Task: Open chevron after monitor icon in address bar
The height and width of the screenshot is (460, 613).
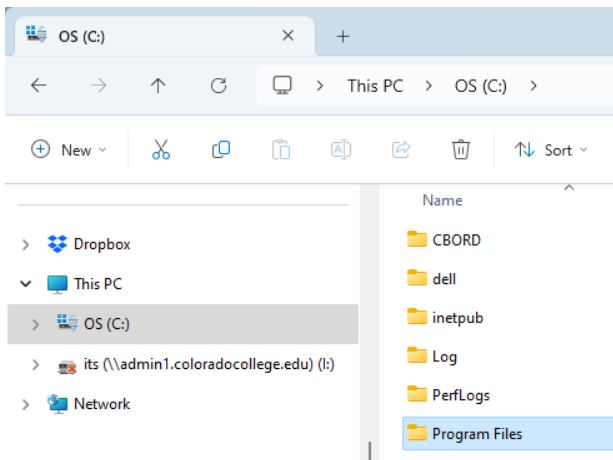Action: click(320, 86)
